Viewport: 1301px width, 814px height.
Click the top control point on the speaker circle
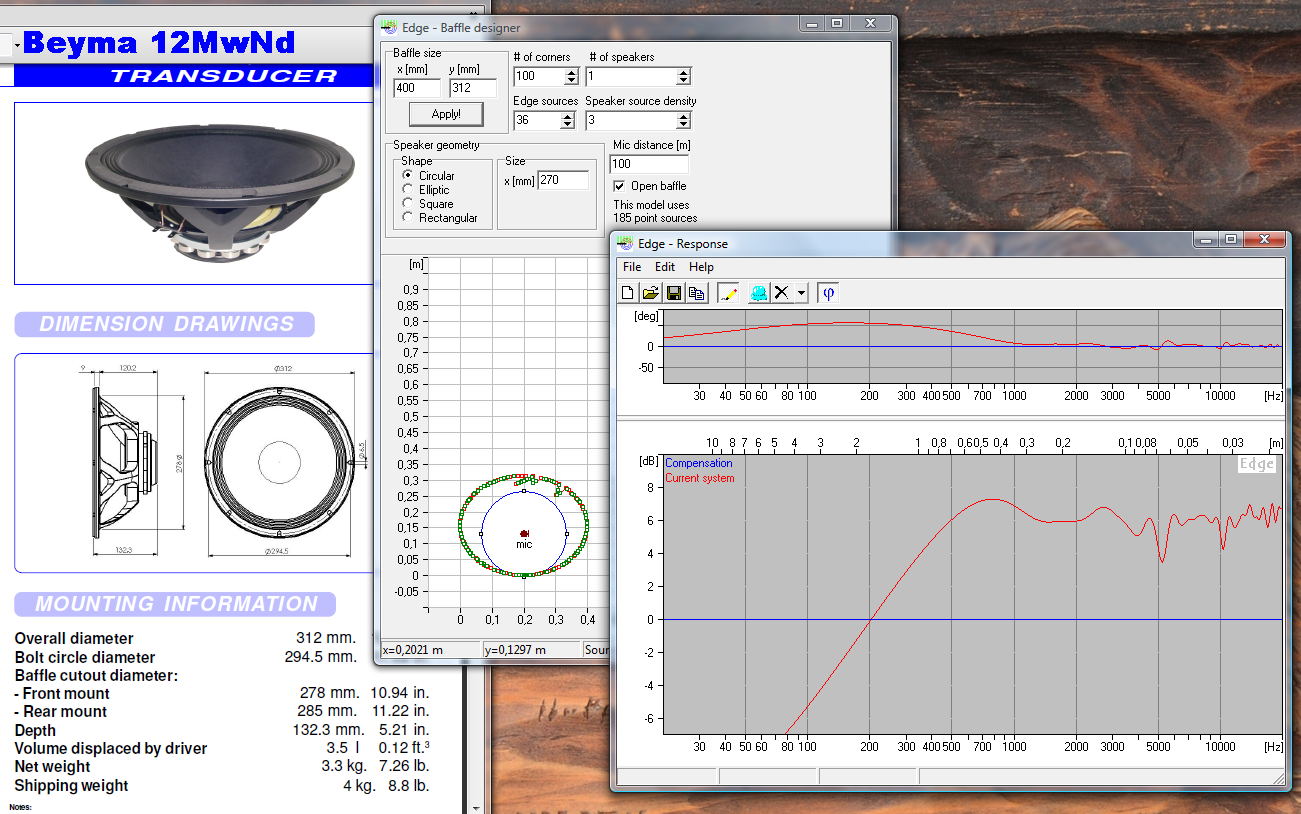pos(524,491)
